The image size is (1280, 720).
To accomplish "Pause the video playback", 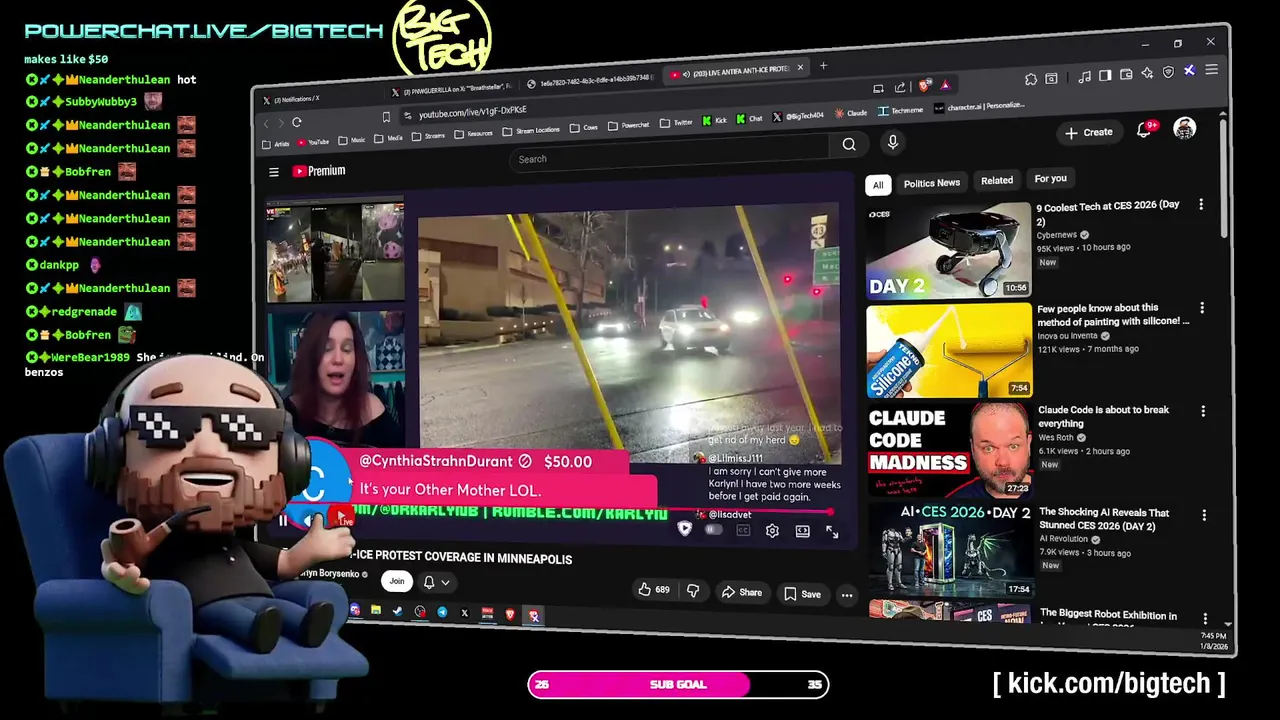I will (x=283, y=520).
